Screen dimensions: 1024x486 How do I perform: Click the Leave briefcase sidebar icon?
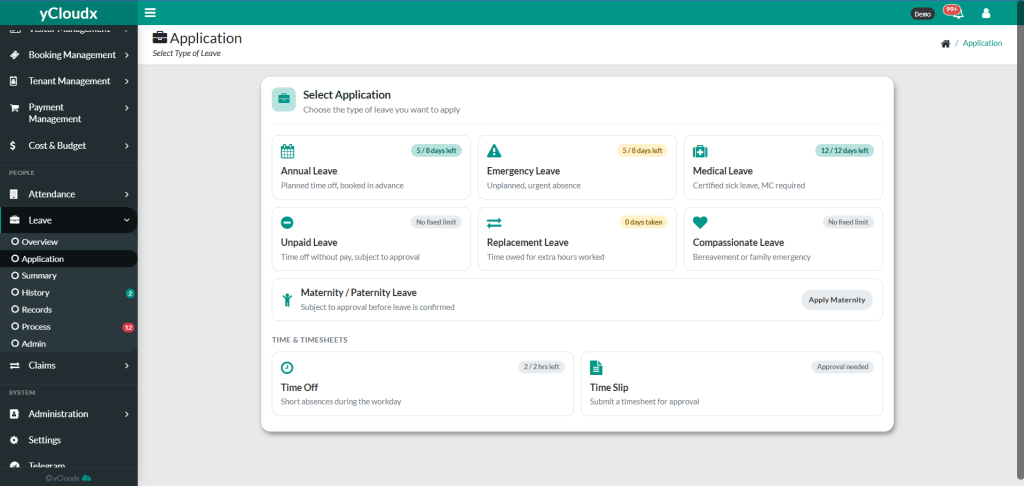14,221
